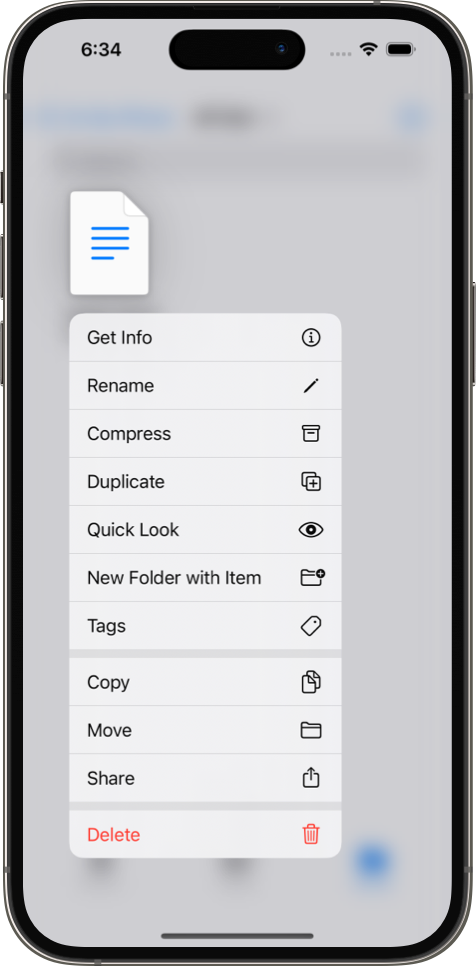Choose Get Info from the context menu
Screen dimensions: 476x966
point(205,338)
